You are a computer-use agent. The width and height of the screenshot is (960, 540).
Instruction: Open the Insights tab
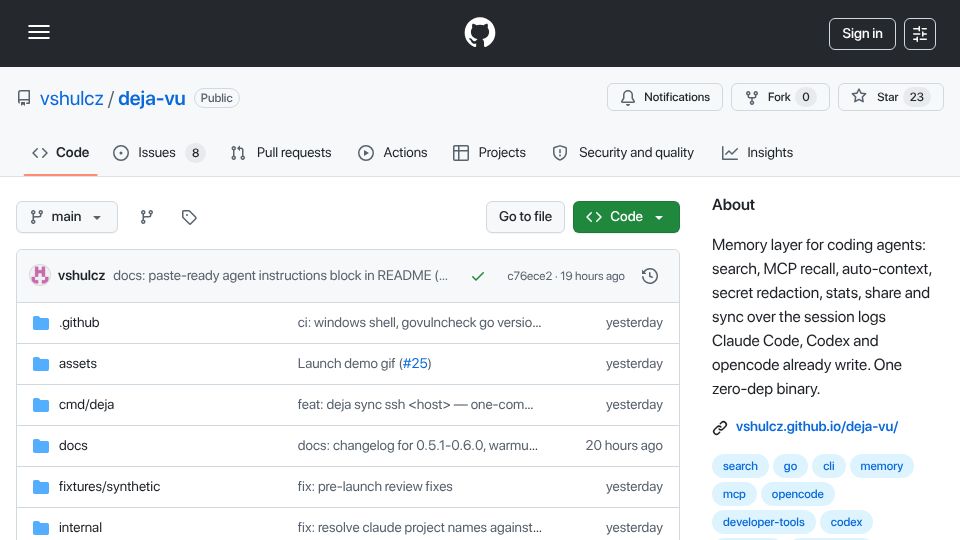point(757,152)
